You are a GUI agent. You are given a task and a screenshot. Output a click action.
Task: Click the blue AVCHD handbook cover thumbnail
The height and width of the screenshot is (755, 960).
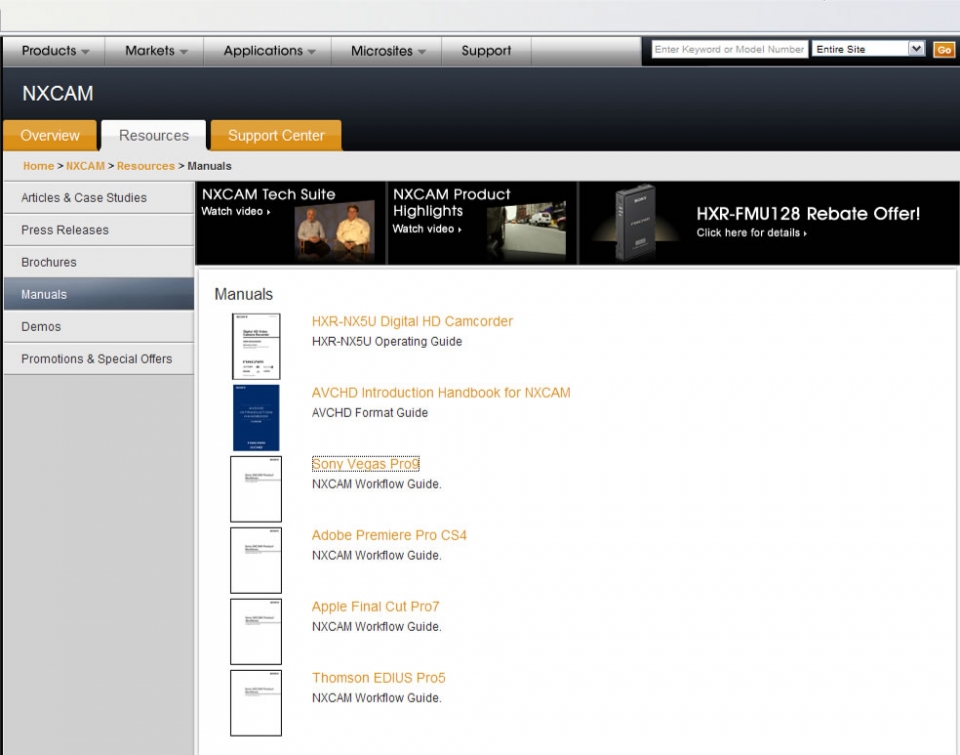(256, 417)
